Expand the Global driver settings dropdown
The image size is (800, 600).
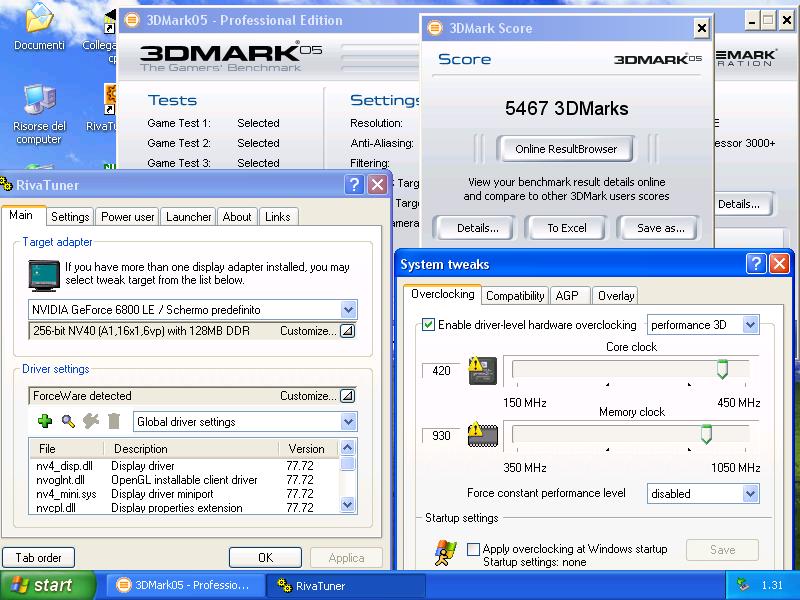point(348,422)
